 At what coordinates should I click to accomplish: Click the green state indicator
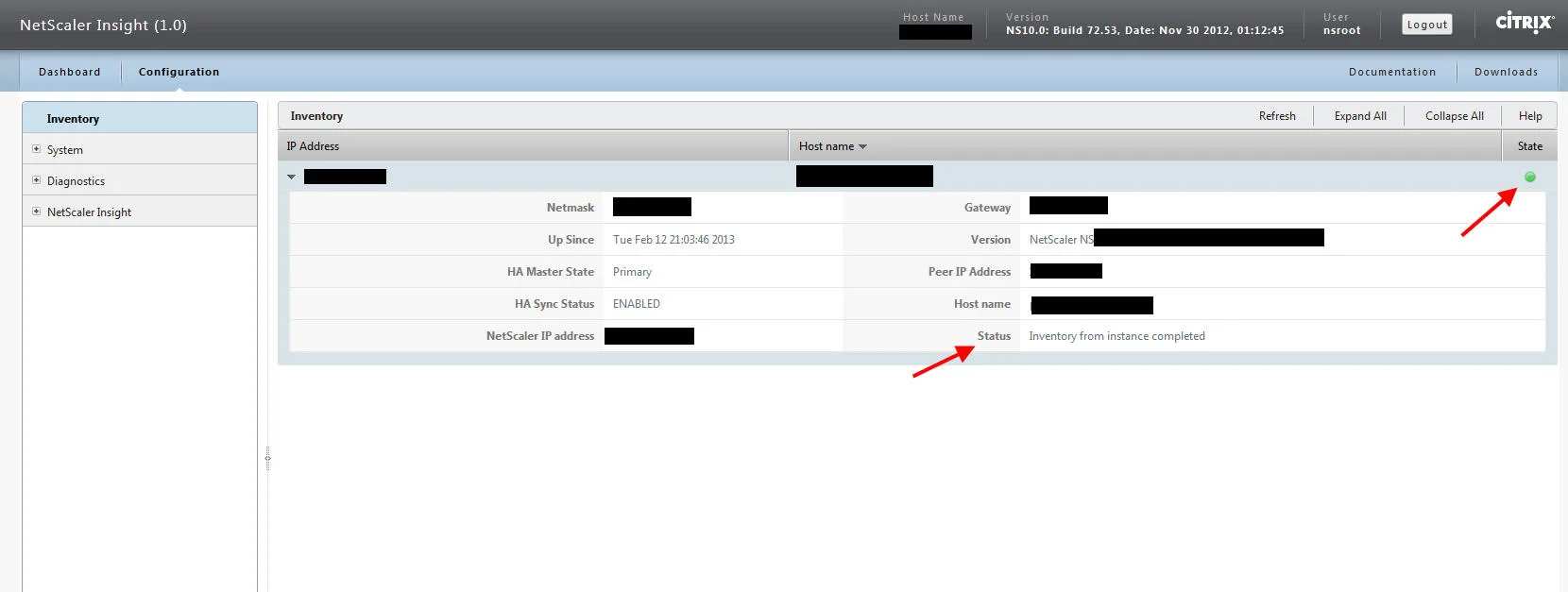[1530, 177]
